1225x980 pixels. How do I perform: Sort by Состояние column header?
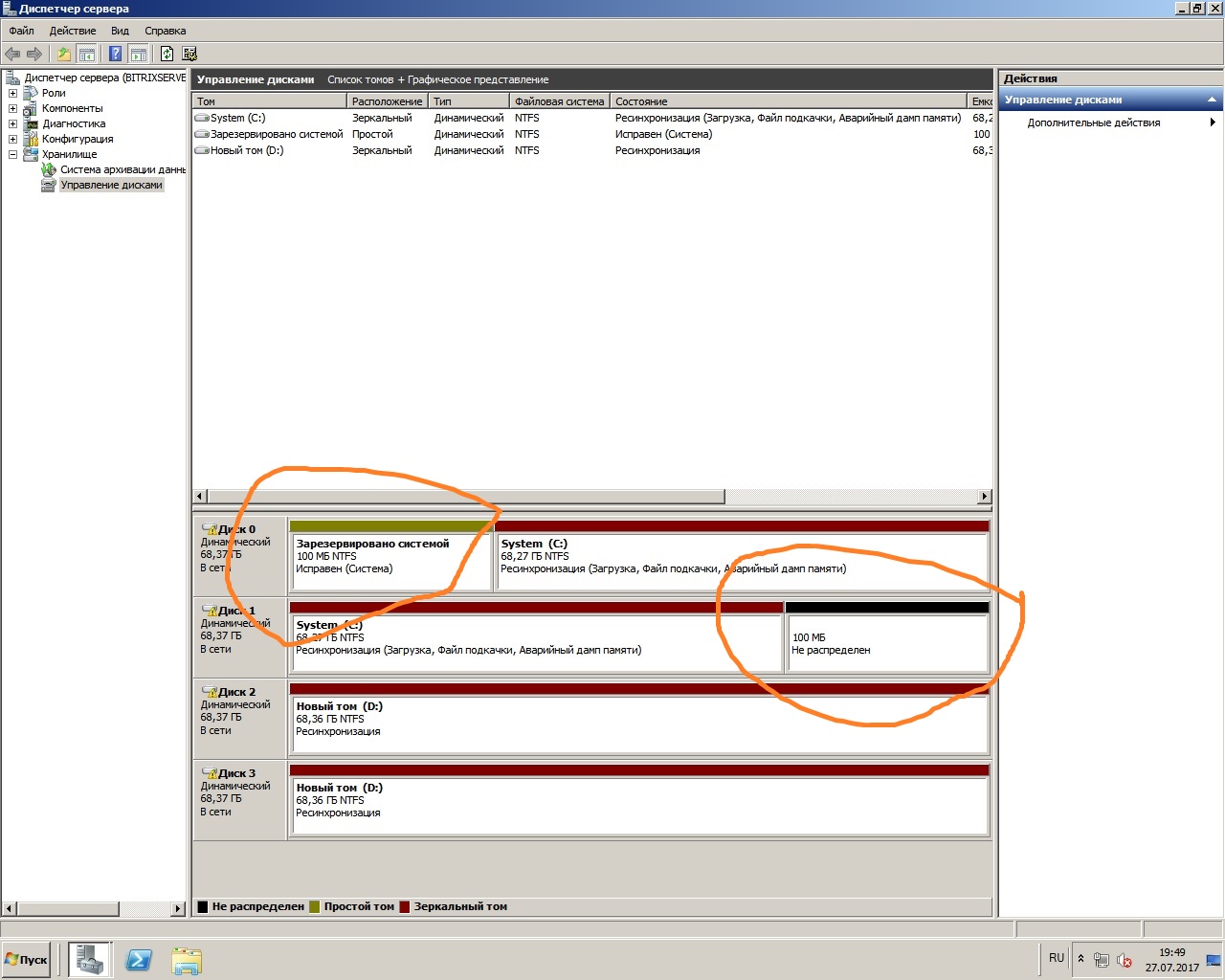click(789, 100)
